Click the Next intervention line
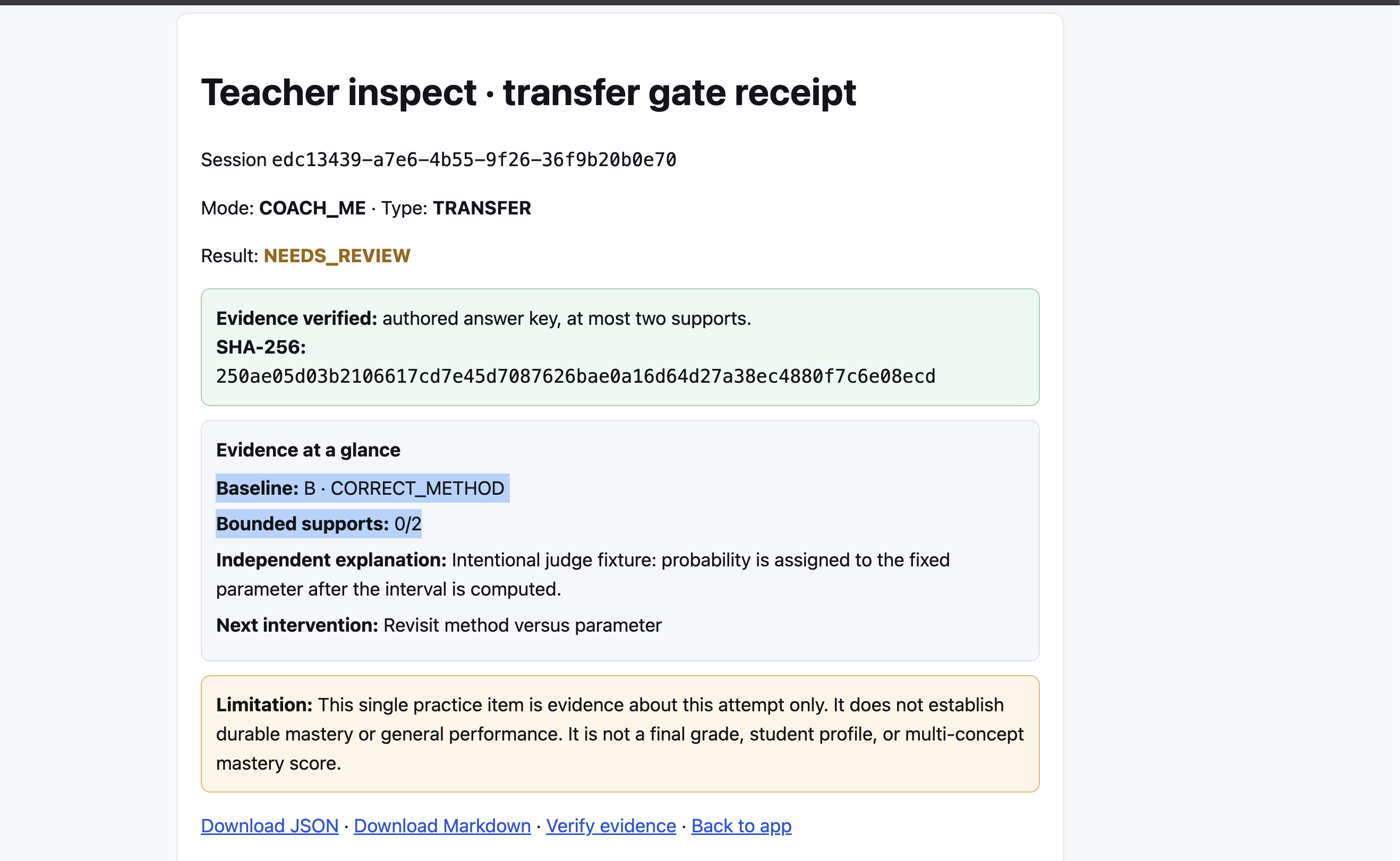 [439, 625]
